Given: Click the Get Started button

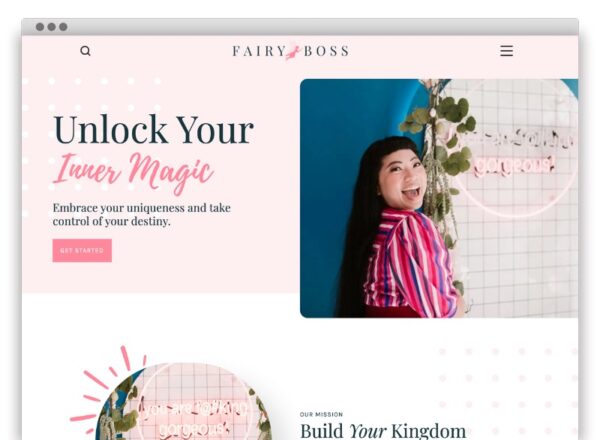Looking at the screenshot, I should click(82, 251).
